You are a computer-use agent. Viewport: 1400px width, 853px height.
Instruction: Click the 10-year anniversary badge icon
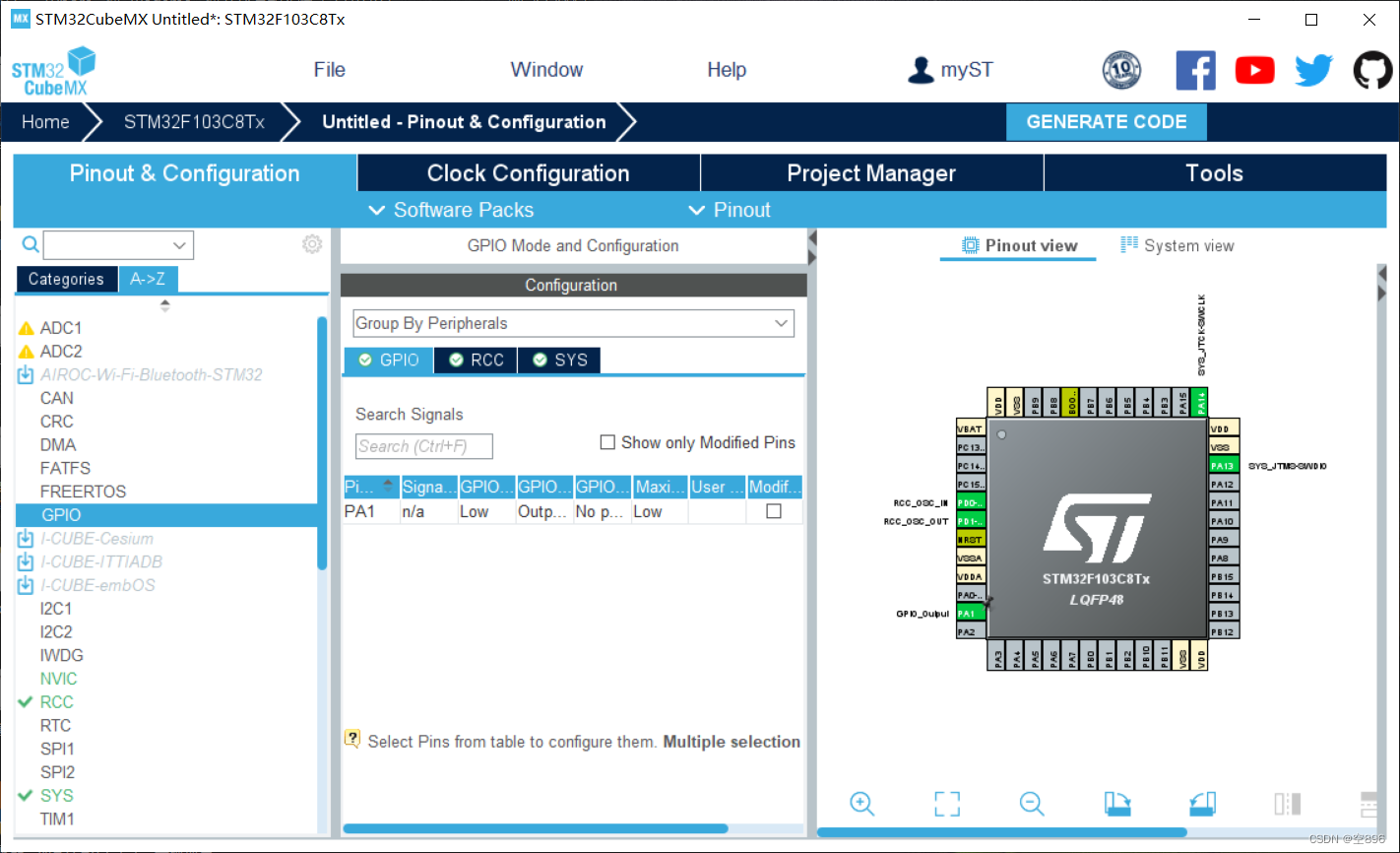1121,70
